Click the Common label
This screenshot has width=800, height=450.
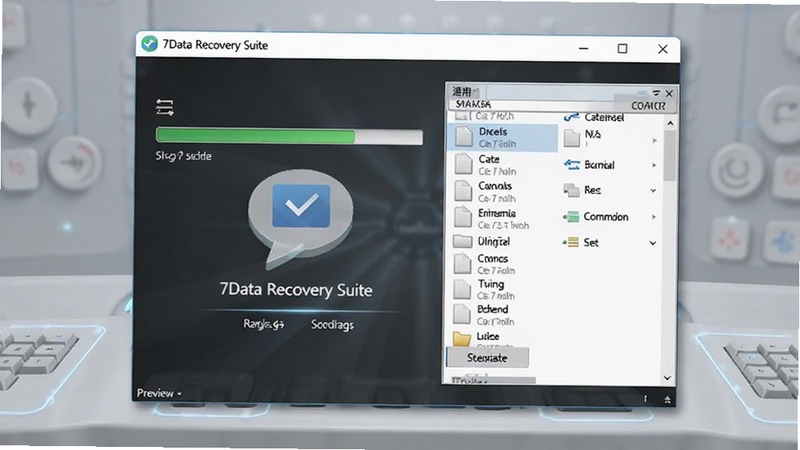(x=606, y=216)
